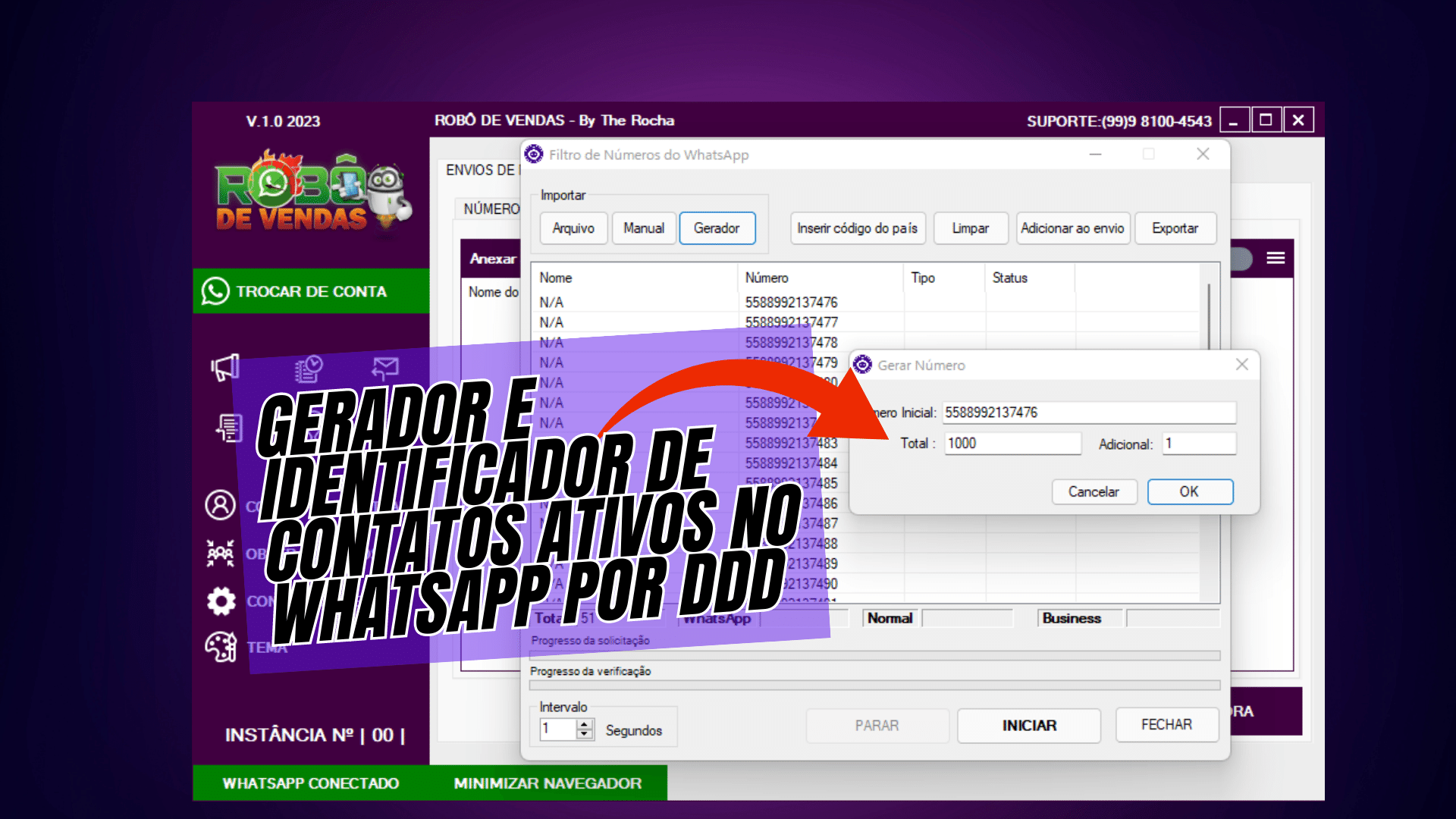This screenshot has width=1456, height=819.
Task: Open the Gerador button
Action: pyautogui.click(x=717, y=228)
